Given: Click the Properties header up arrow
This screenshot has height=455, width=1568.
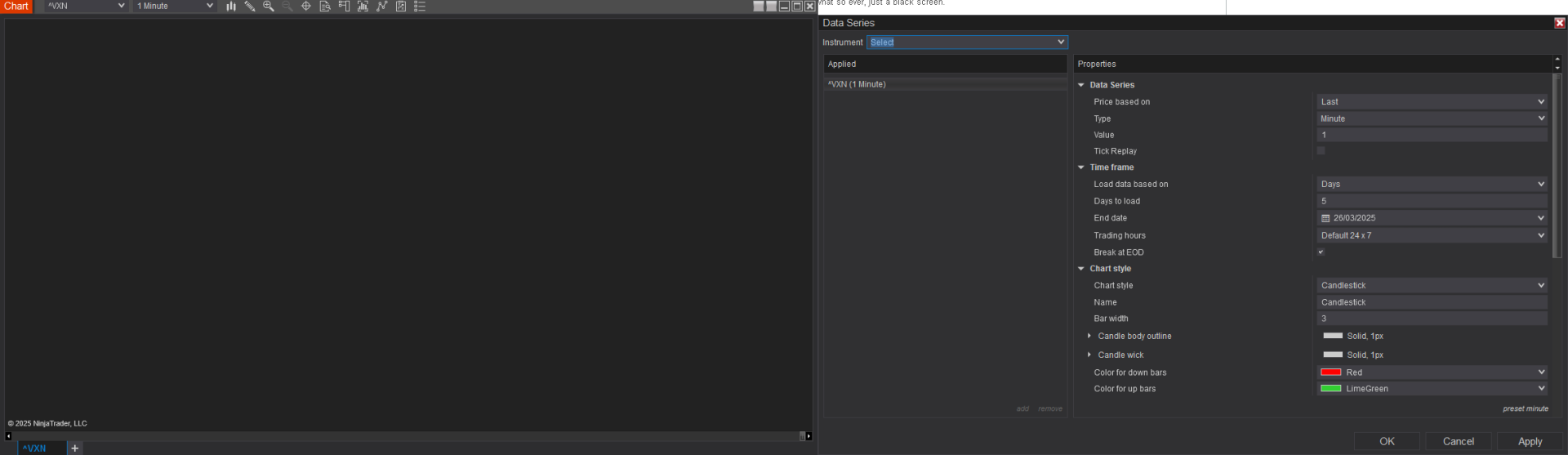Looking at the screenshot, I should (1557, 60).
